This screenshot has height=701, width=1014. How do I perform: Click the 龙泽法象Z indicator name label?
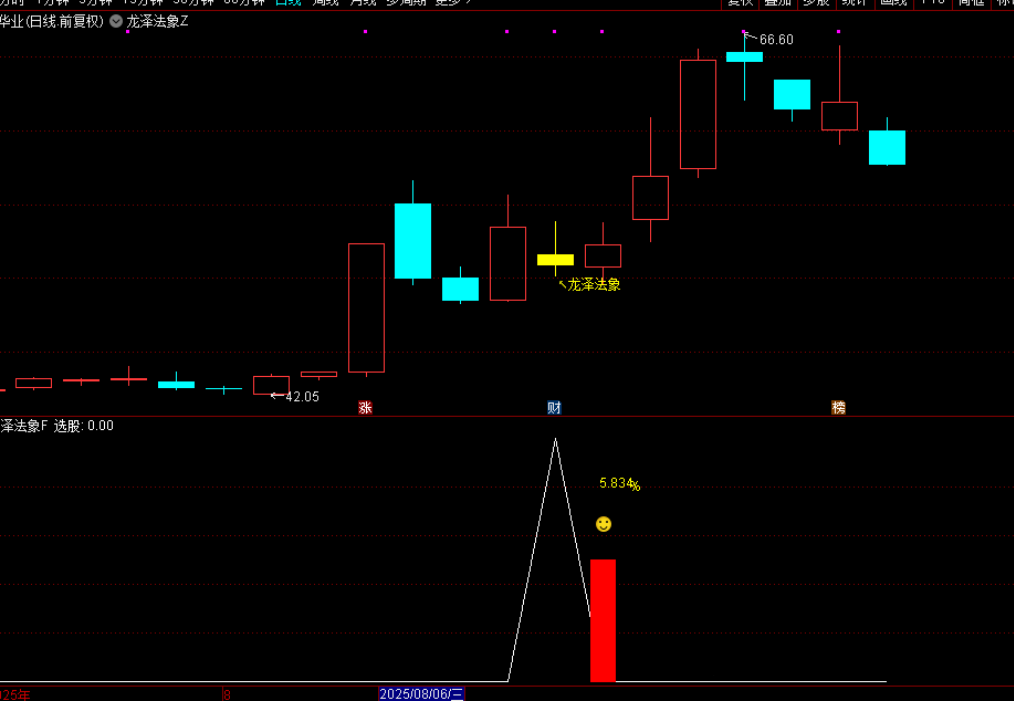157,21
